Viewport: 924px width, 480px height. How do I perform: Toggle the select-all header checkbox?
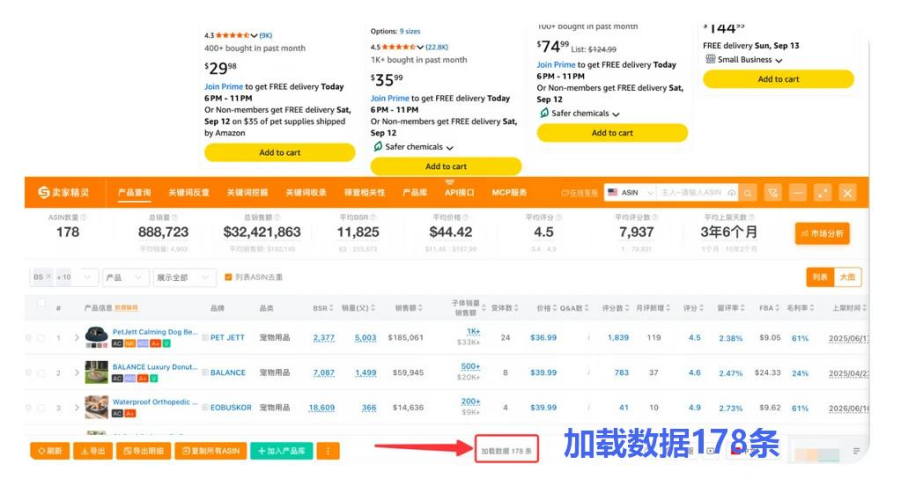click(41, 303)
